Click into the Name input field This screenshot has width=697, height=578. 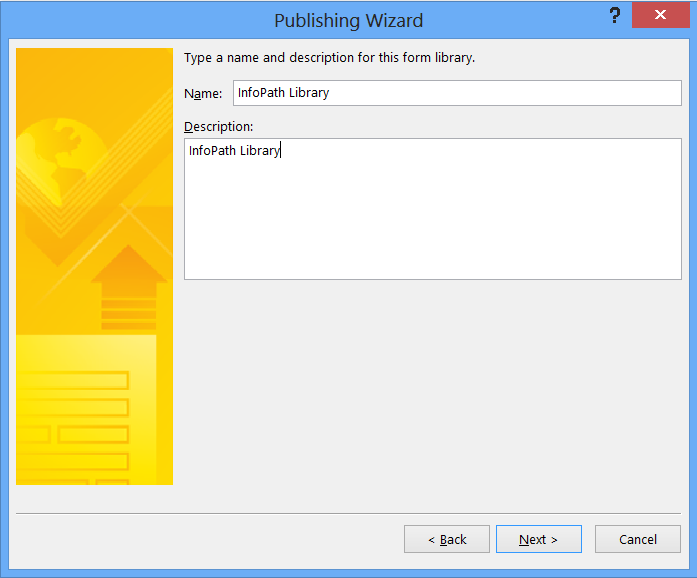click(457, 93)
